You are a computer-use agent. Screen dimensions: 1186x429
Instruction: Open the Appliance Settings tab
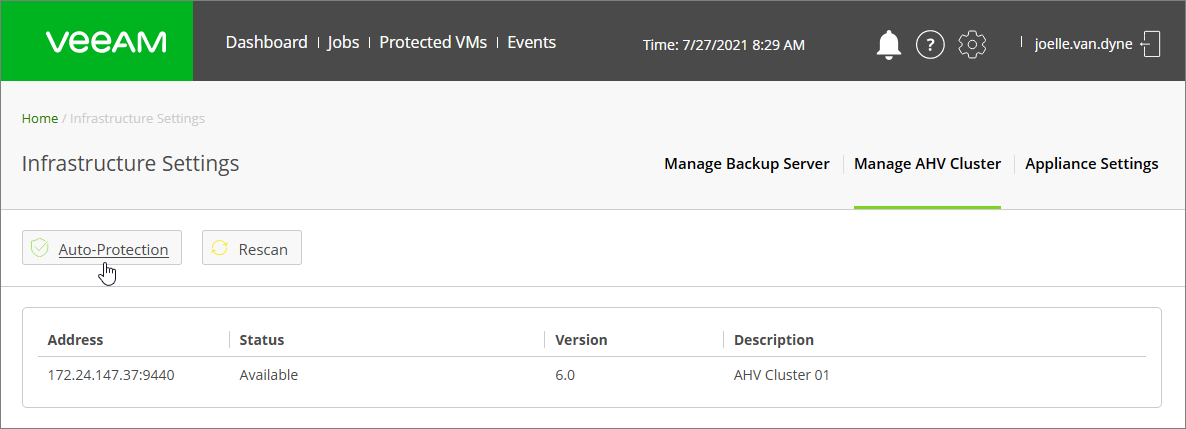coord(1091,163)
